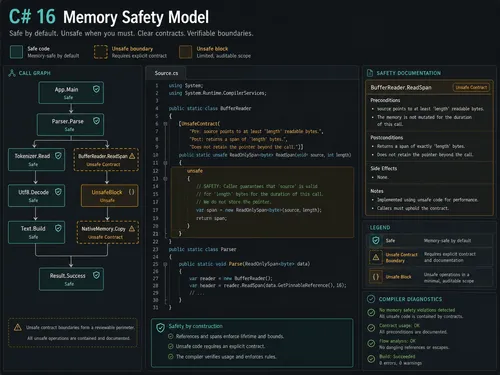Click the Unsafe boundary dashed swatch

(101, 52)
